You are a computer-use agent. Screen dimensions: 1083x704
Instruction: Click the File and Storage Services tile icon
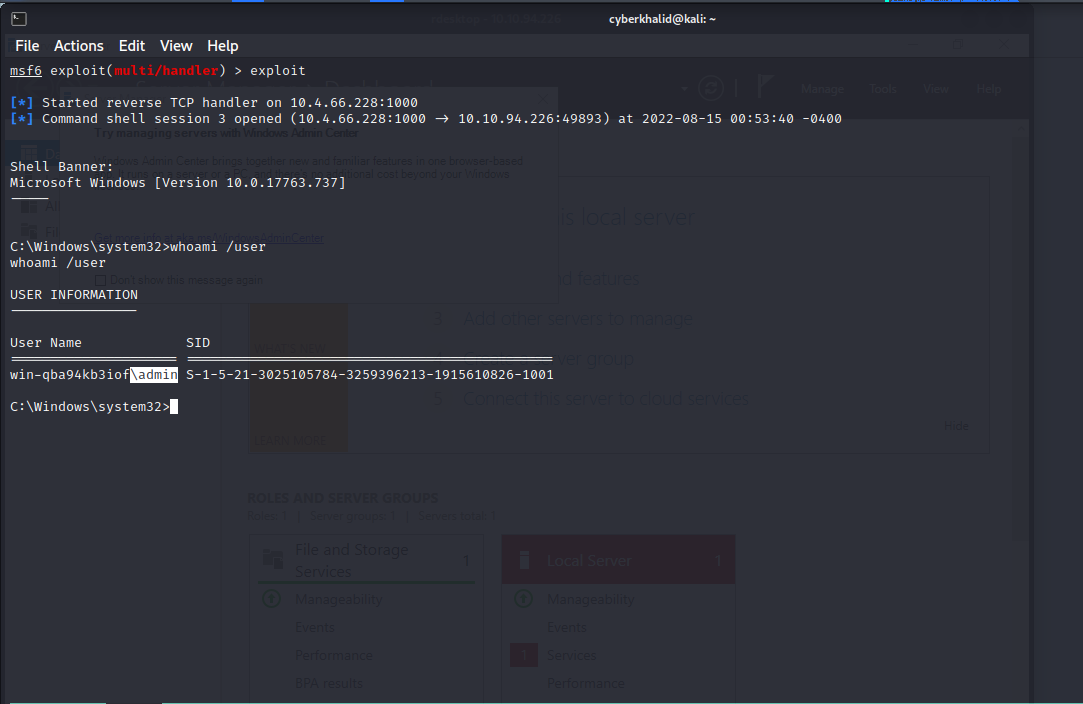pyautogui.click(x=273, y=559)
